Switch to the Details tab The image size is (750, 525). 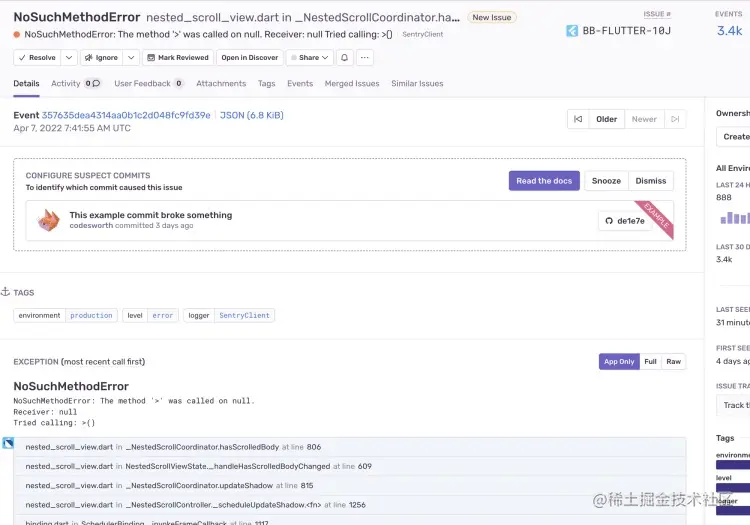26,83
